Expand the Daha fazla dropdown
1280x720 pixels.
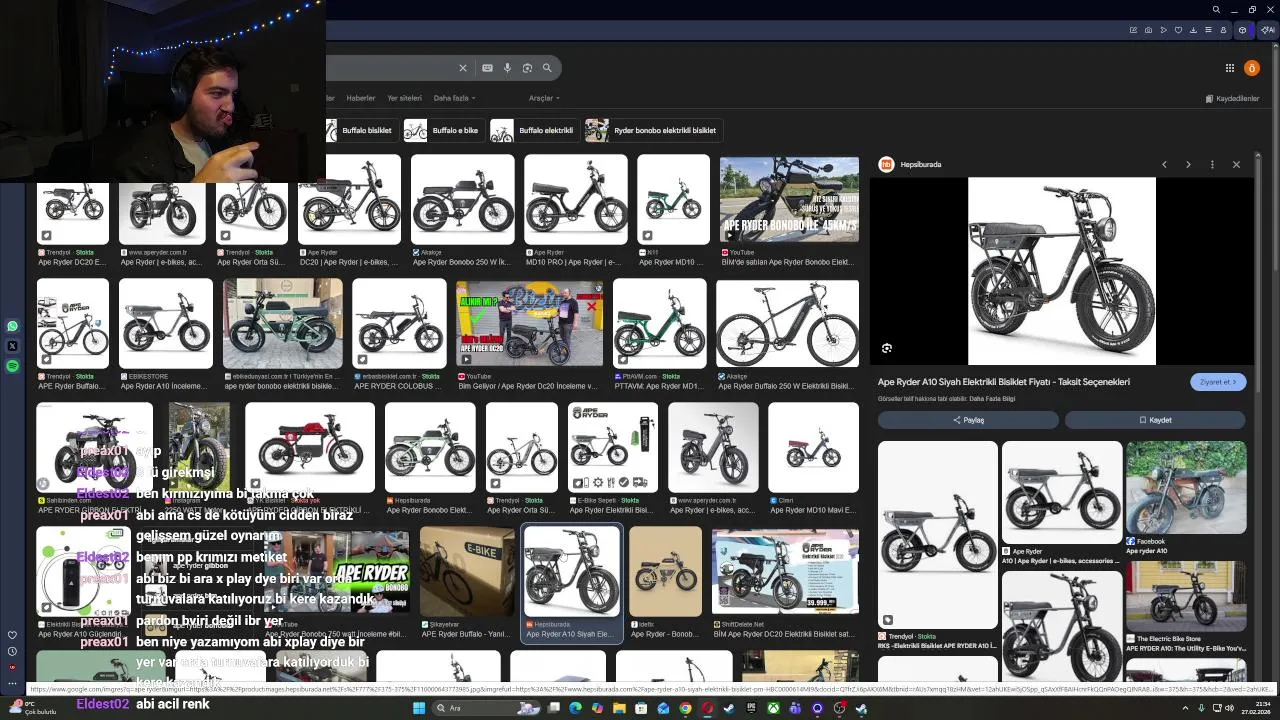[x=454, y=98]
